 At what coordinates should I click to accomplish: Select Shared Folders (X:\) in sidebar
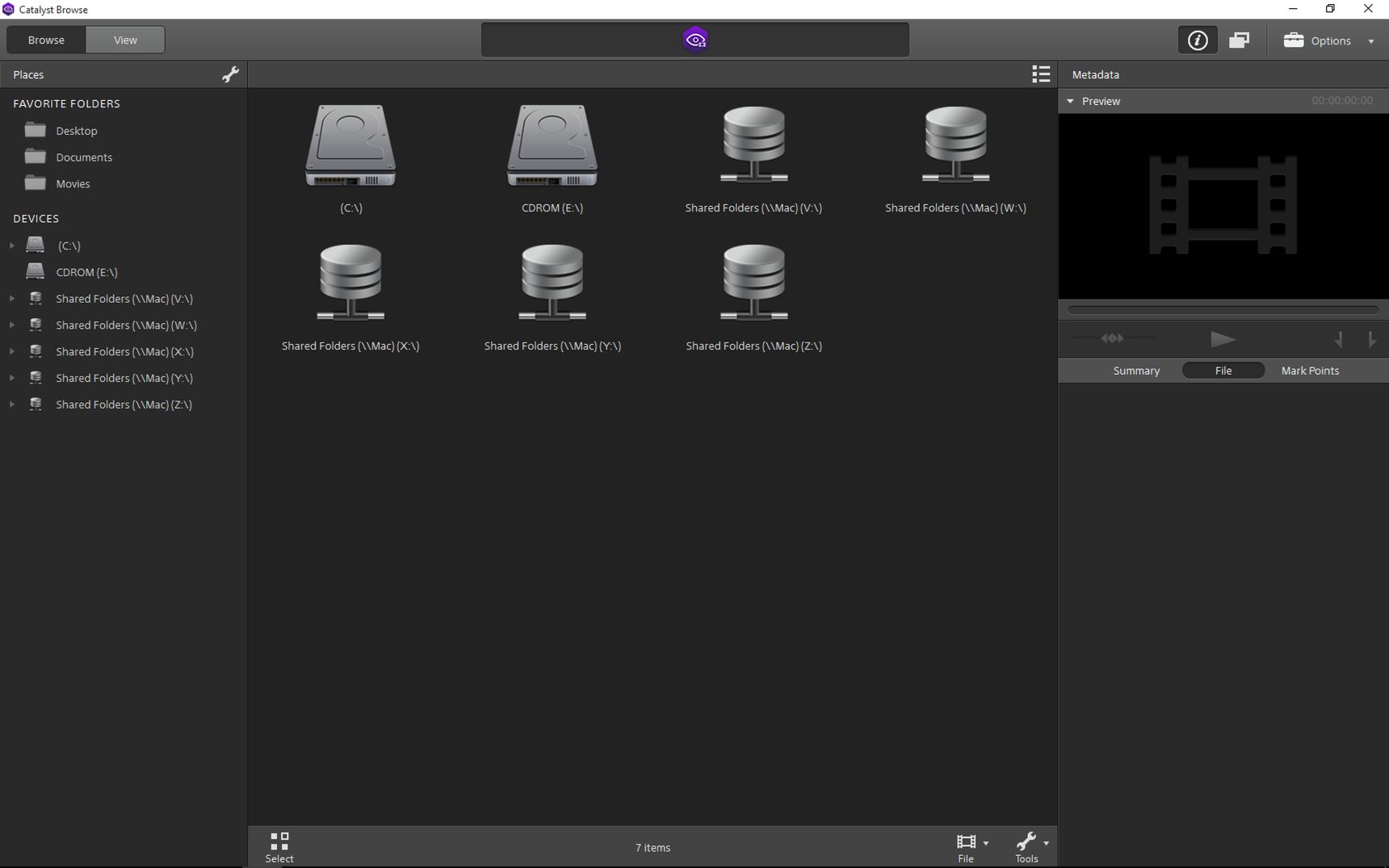point(124,351)
